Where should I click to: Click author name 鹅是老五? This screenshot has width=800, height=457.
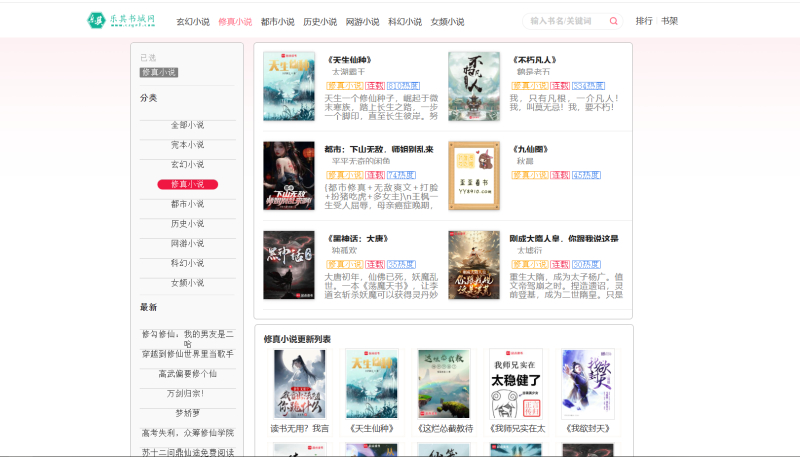tap(534, 72)
